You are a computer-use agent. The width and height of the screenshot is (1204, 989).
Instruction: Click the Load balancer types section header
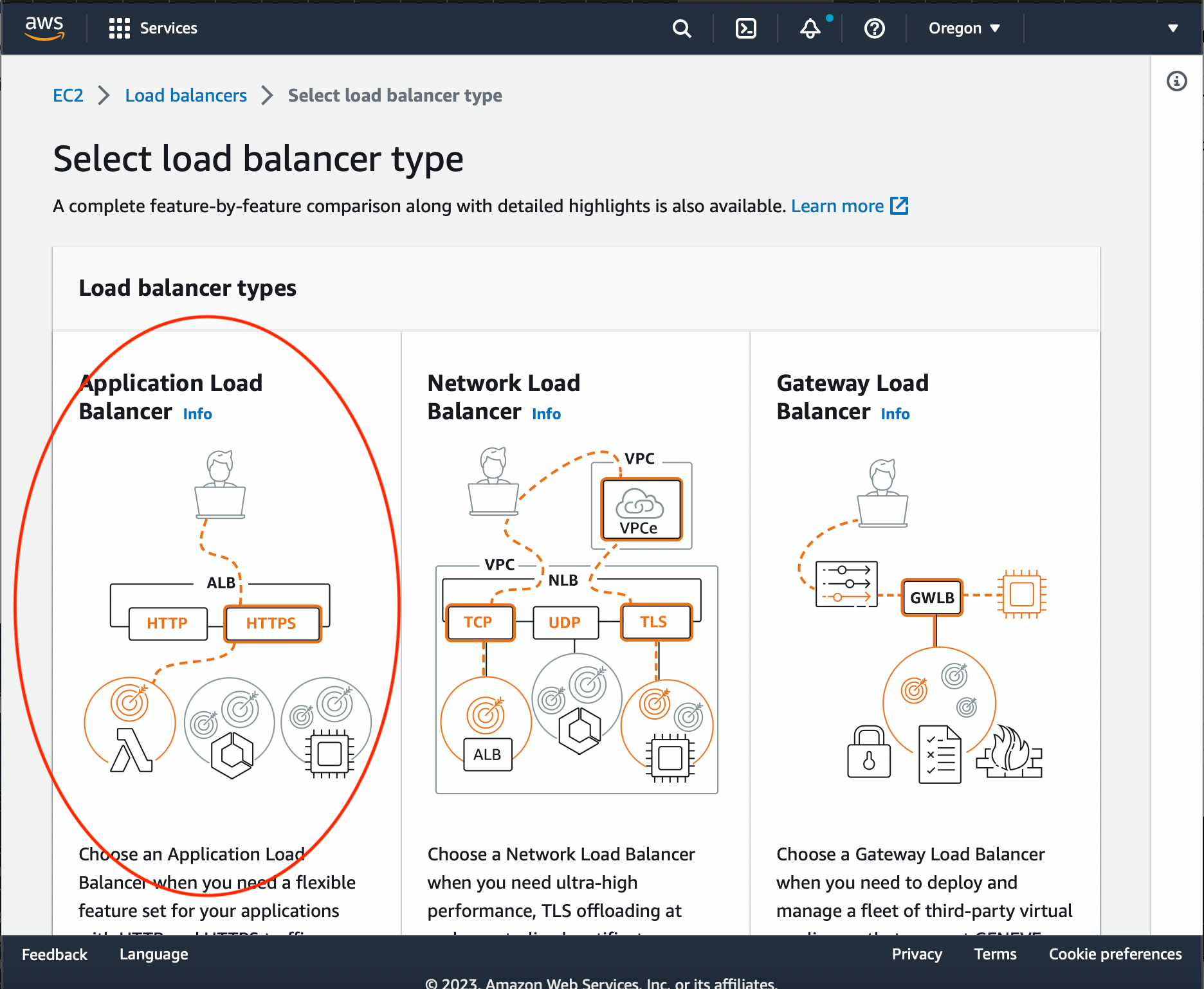[187, 288]
